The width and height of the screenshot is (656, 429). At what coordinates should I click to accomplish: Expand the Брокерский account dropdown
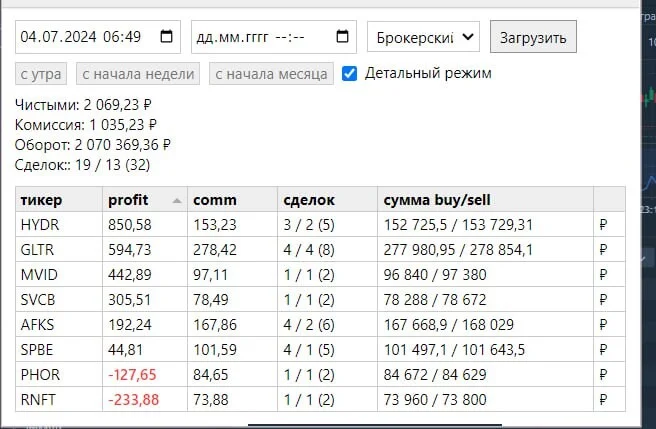[x=423, y=37]
